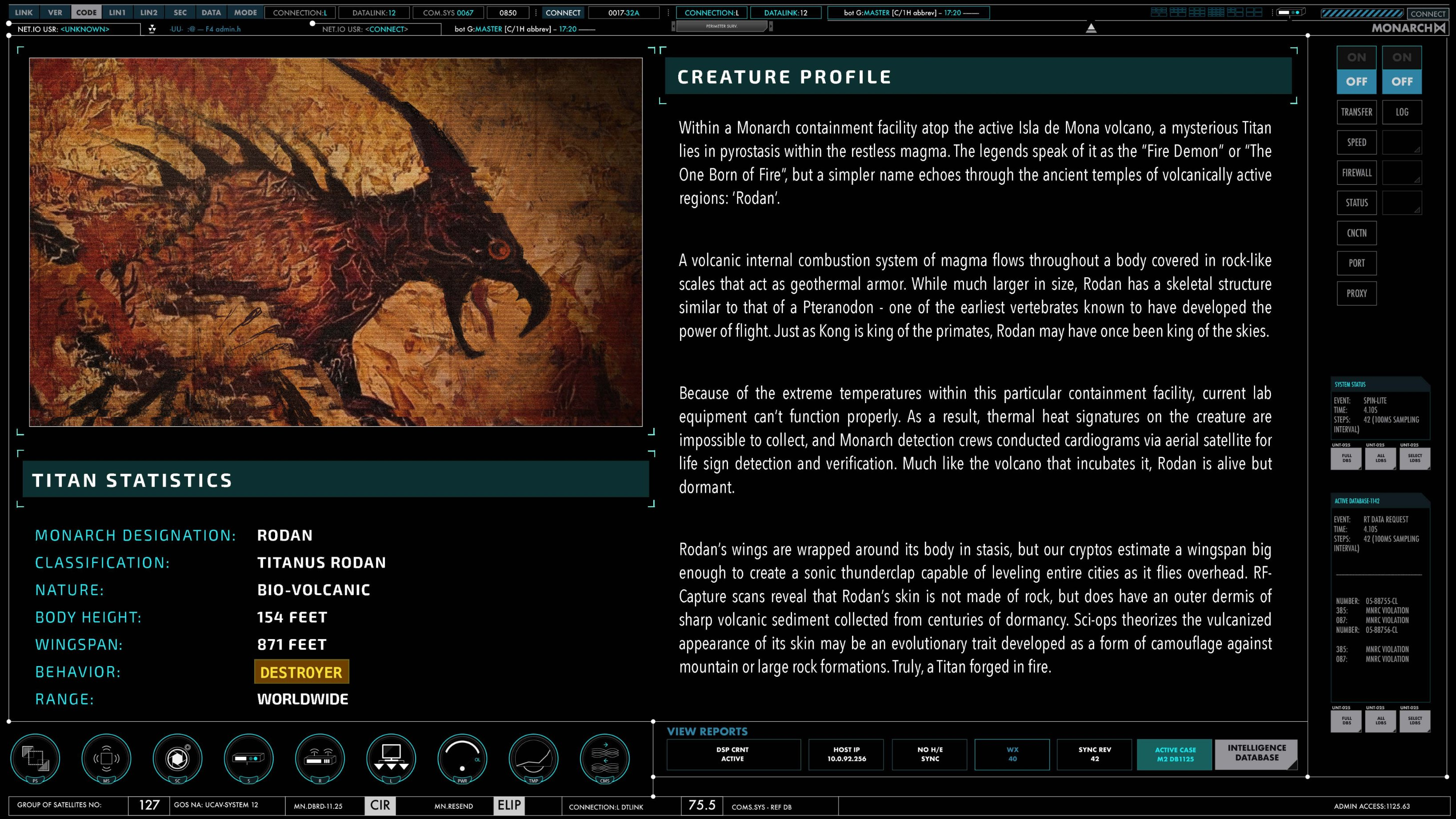Activate the MS motion sensor icon

click(106, 758)
